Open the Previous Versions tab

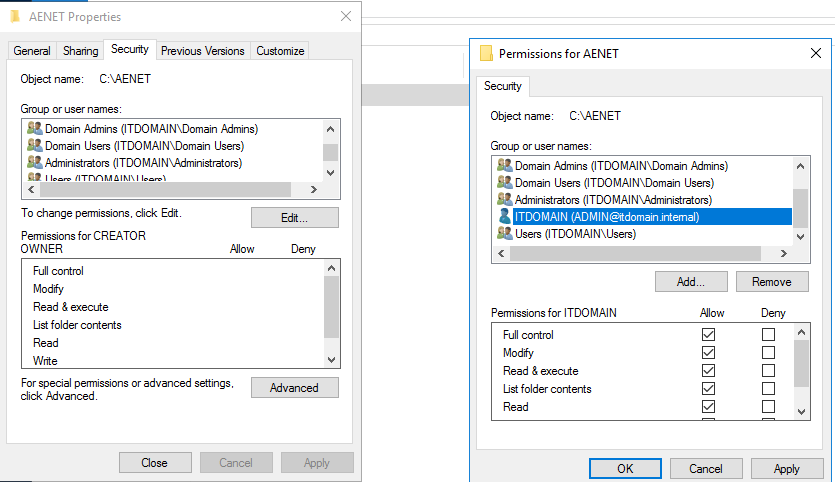pyautogui.click(x=202, y=51)
